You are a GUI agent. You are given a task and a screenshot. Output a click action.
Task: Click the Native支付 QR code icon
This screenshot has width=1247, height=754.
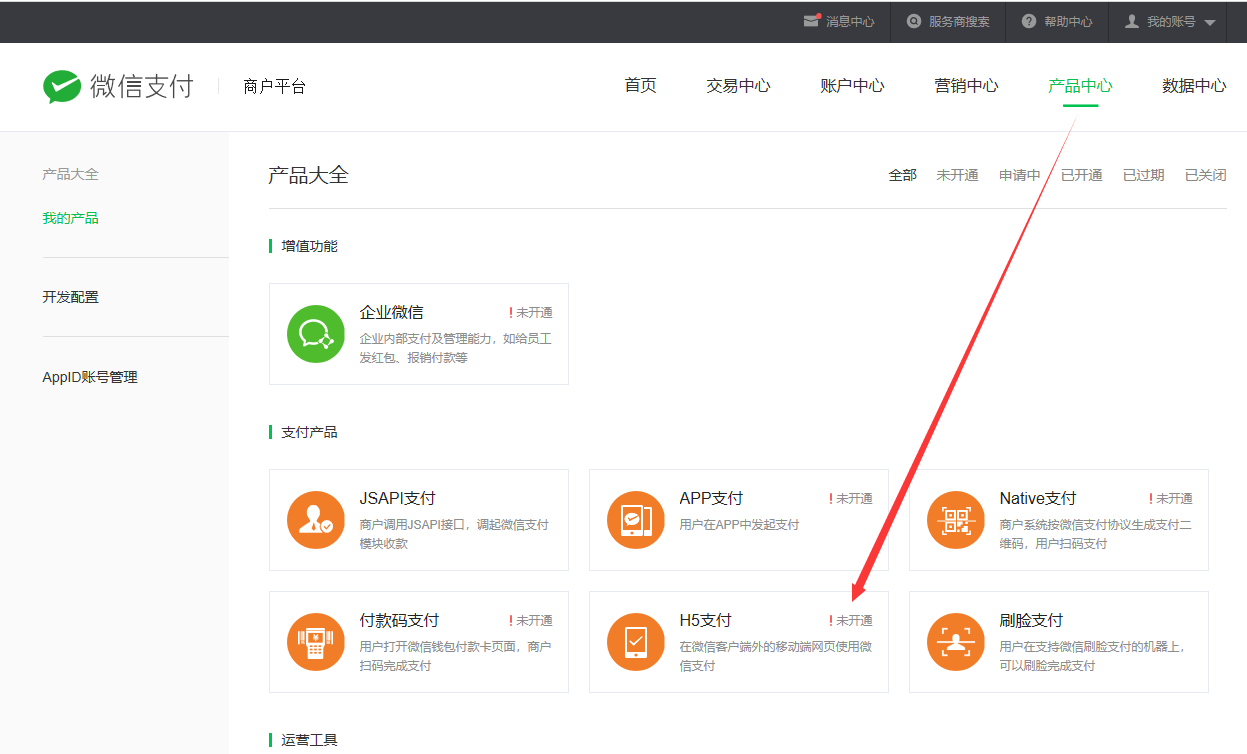click(955, 520)
